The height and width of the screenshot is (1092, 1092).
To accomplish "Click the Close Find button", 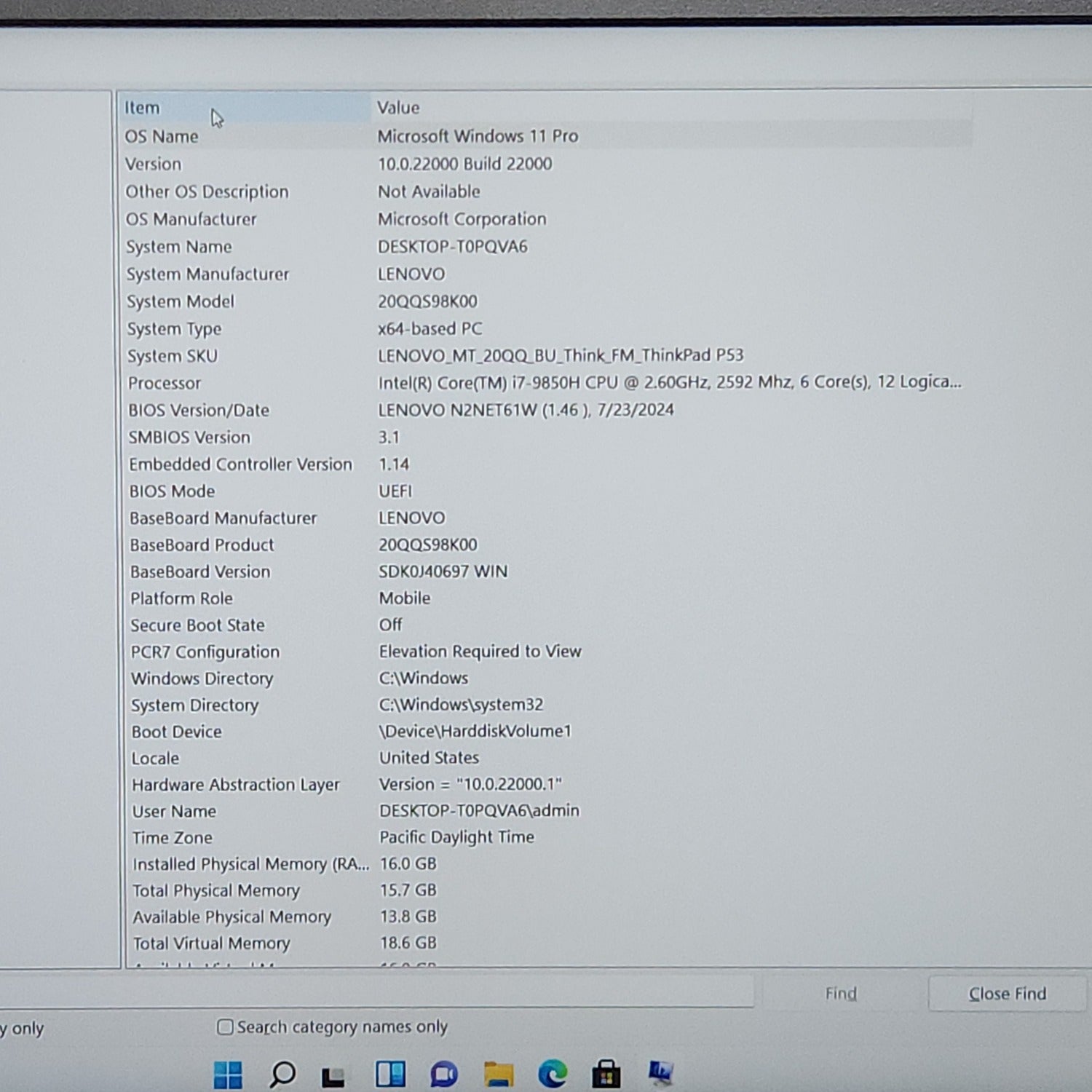I will tap(1007, 994).
